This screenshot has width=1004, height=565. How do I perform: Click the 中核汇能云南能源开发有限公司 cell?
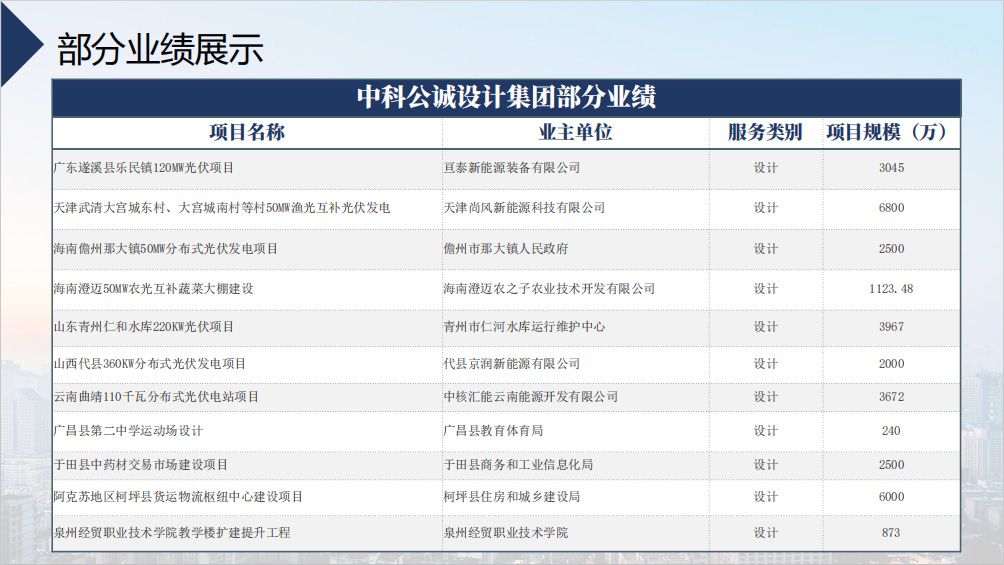coord(531,397)
